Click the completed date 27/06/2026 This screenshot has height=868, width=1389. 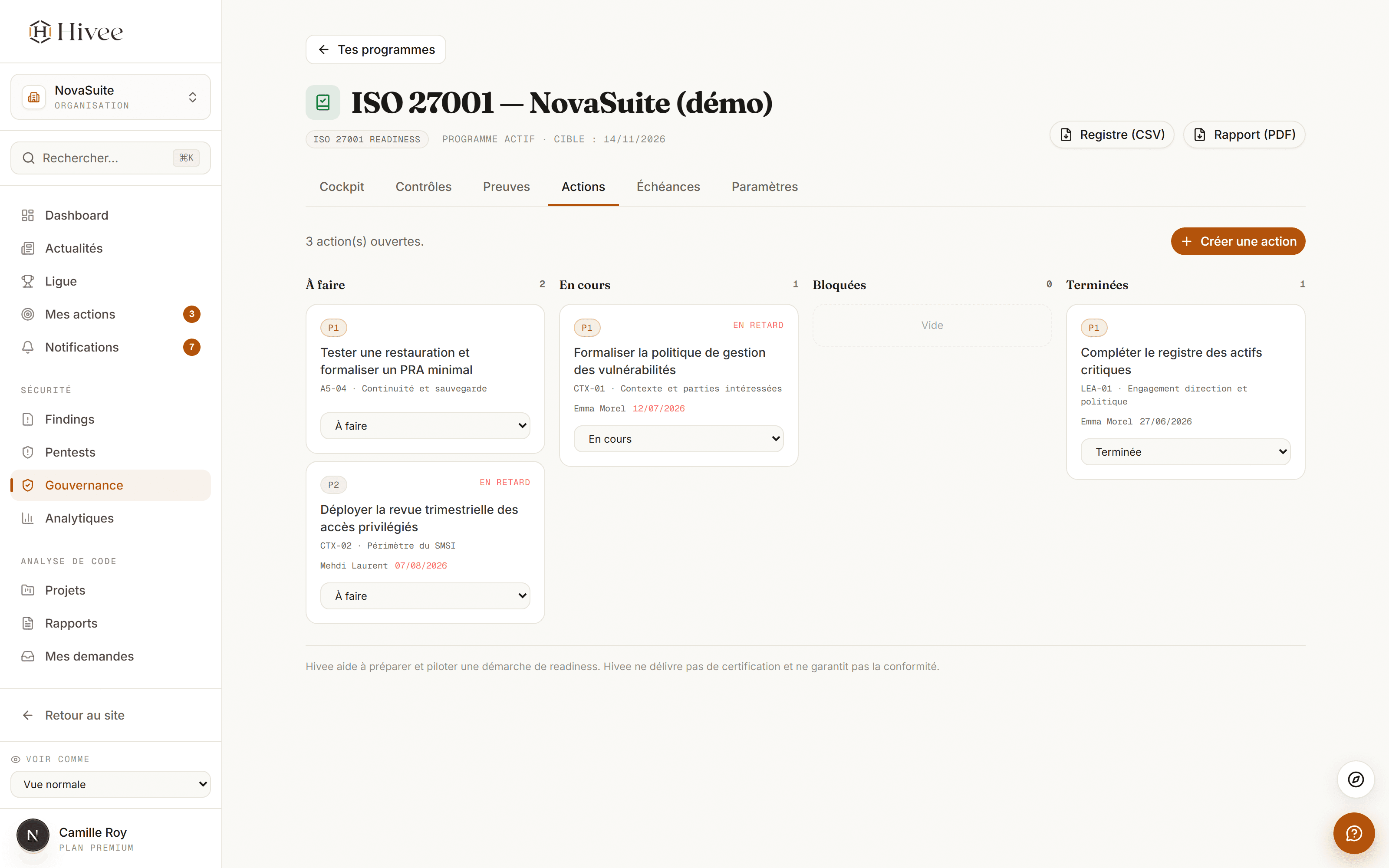coord(1166,422)
